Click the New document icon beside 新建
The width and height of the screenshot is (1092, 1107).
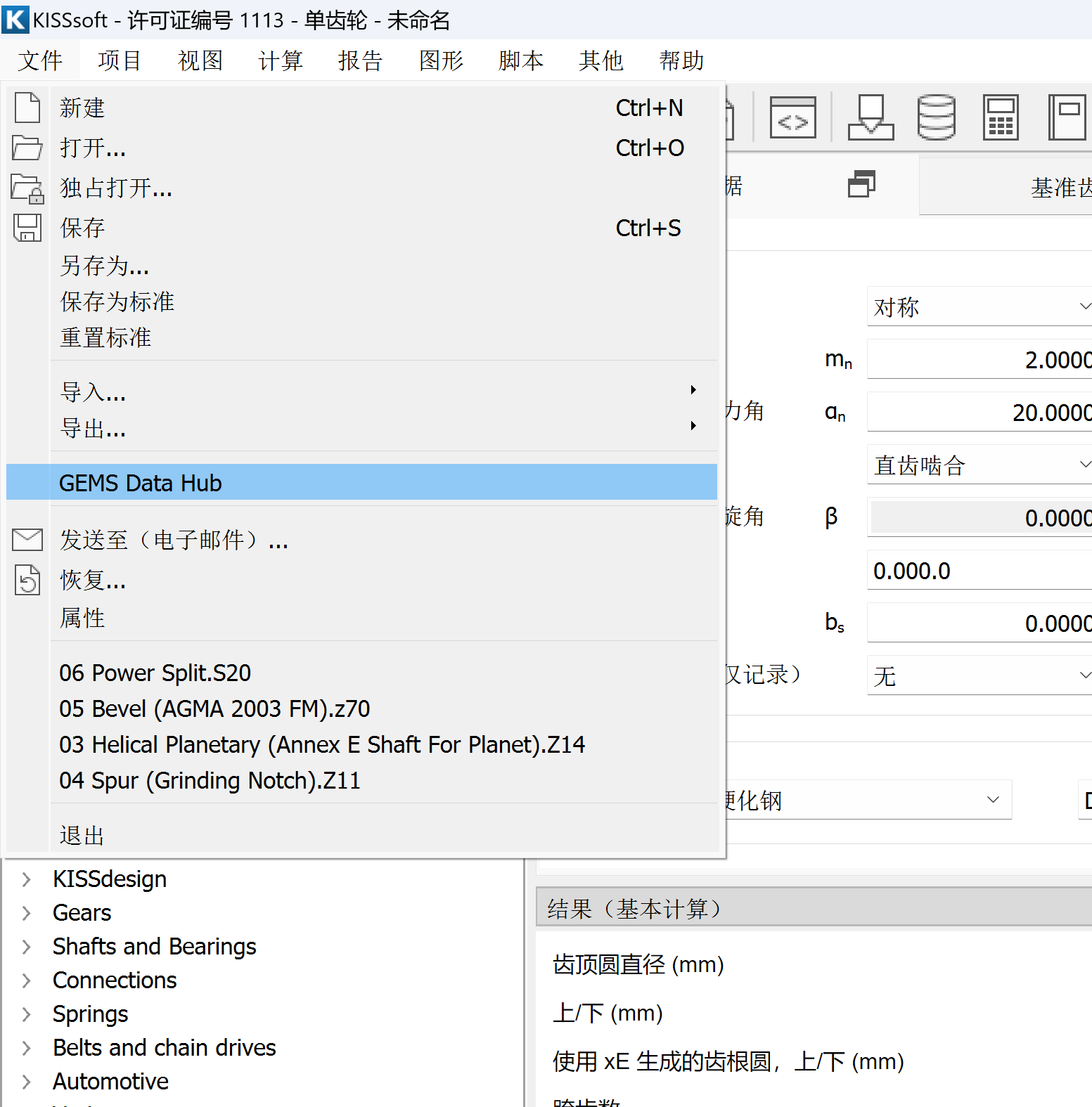(x=27, y=108)
